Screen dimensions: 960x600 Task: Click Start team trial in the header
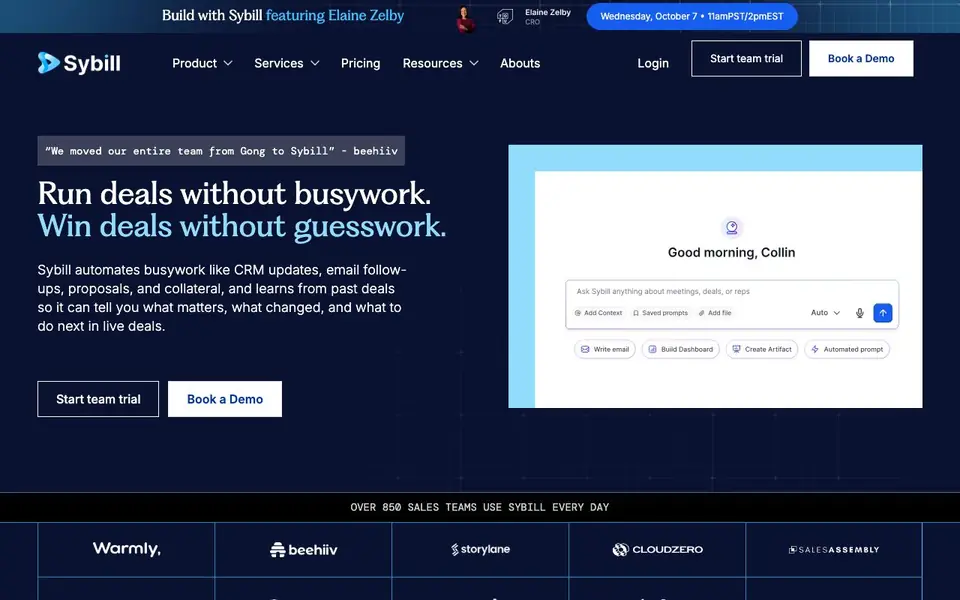[x=746, y=59]
